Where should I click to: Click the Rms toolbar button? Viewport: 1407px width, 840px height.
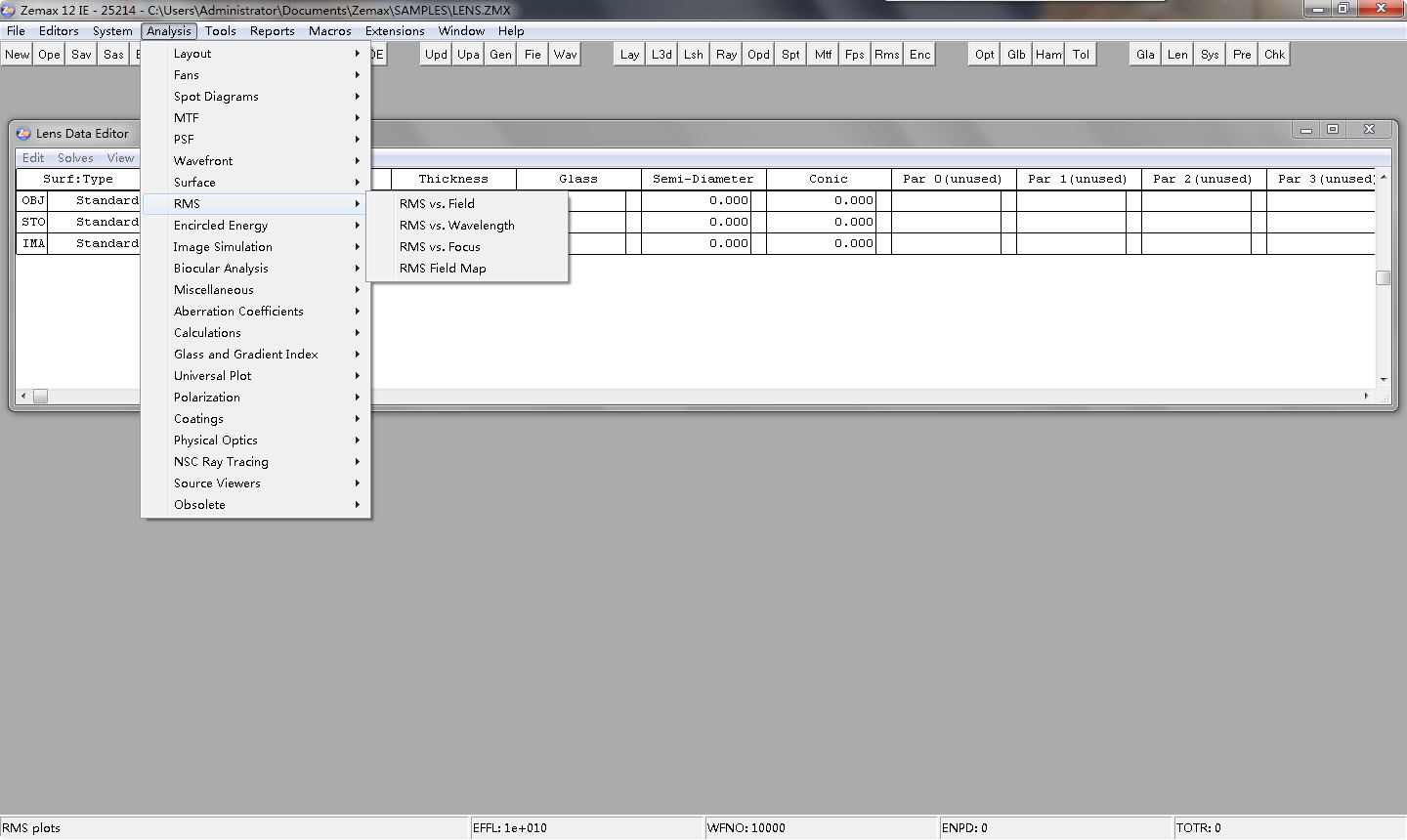pos(887,55)
